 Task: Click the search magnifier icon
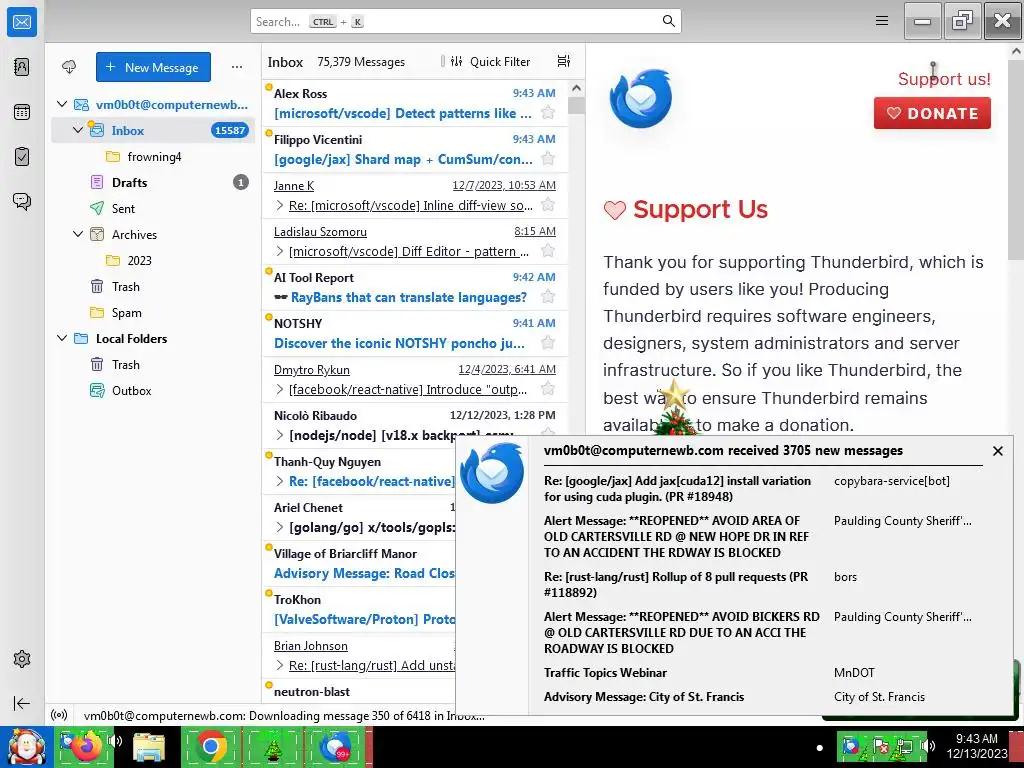(668, 21)
